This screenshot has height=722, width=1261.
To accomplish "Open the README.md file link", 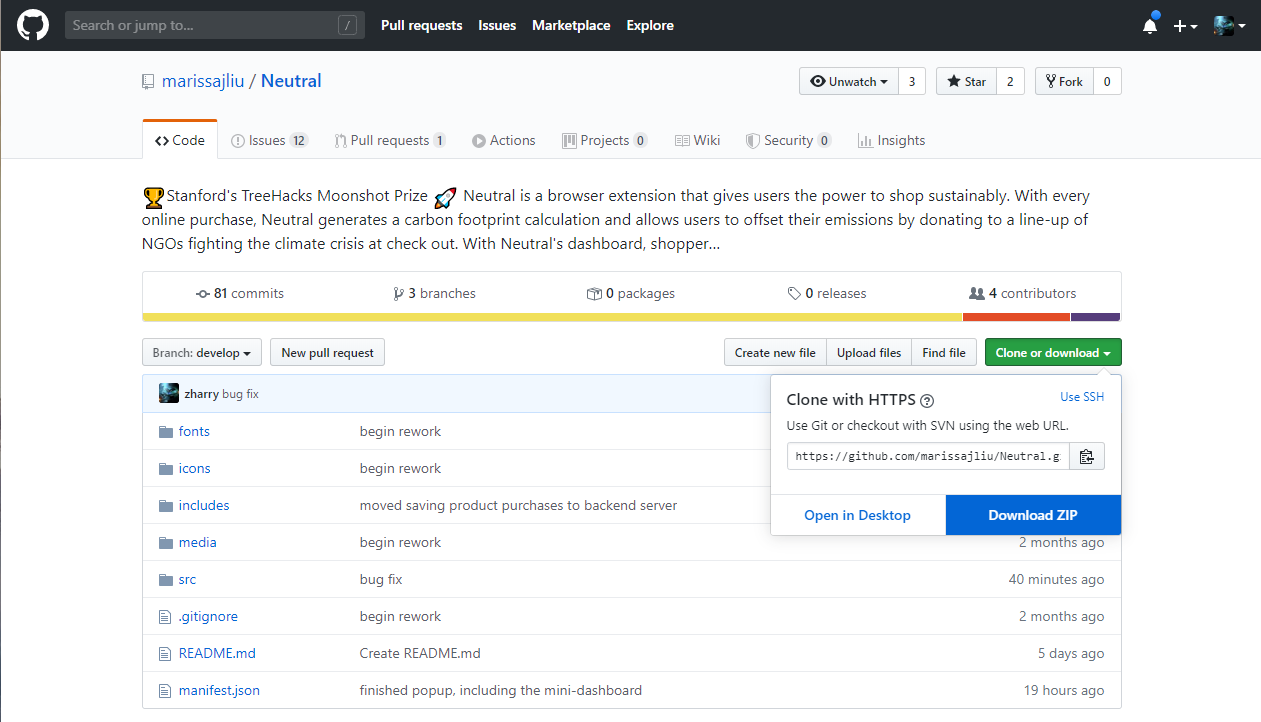I will click(x=217, y=654).
